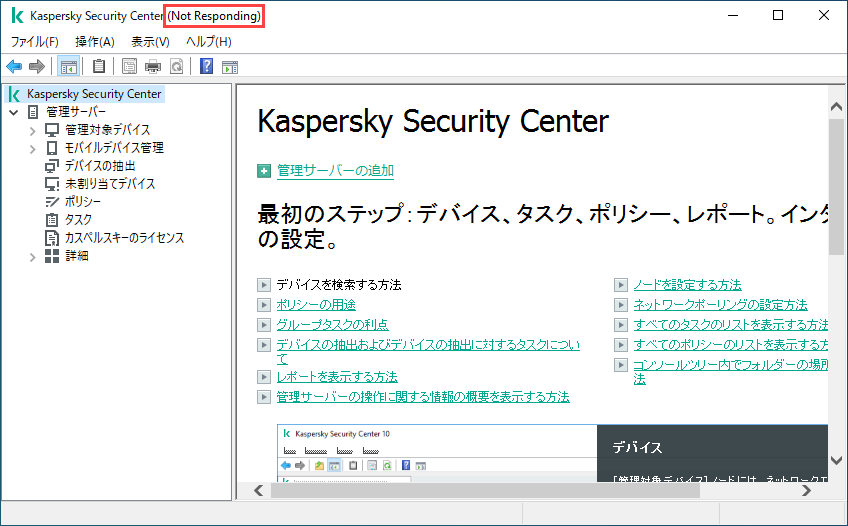Click play icon beside デバイスの抽出およびデバイスの抽出 link
848x526 pixels.
[264, 345]
